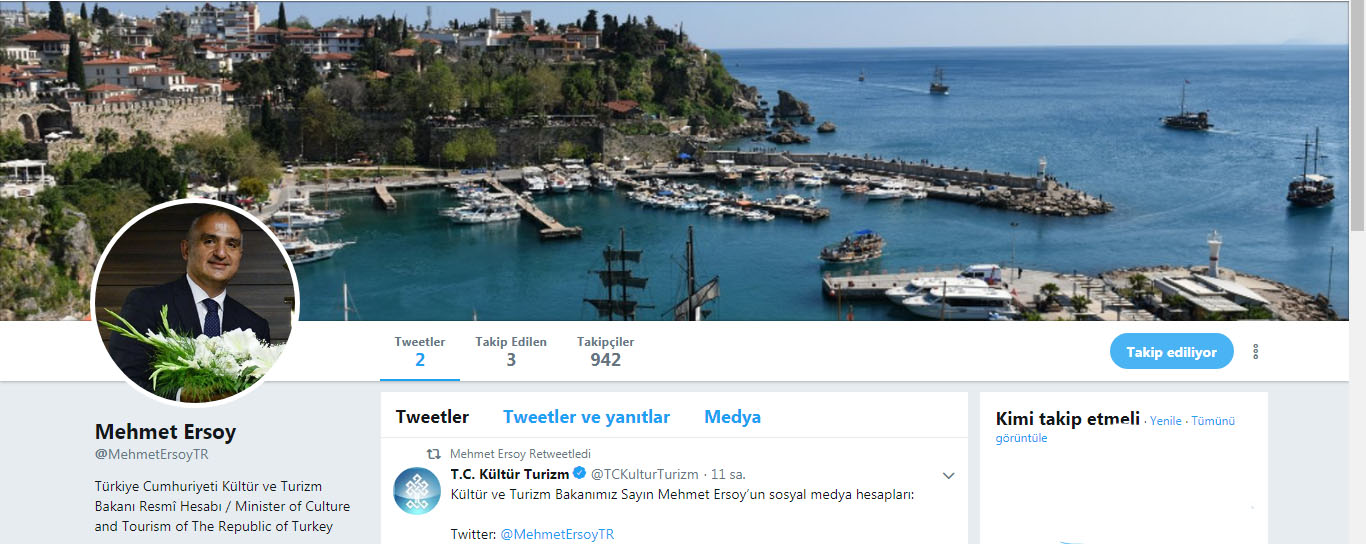This screenshot has height=544, width=1366.
Task: Click the Mehmet Ersoy profile name heading
Action: 166,432
